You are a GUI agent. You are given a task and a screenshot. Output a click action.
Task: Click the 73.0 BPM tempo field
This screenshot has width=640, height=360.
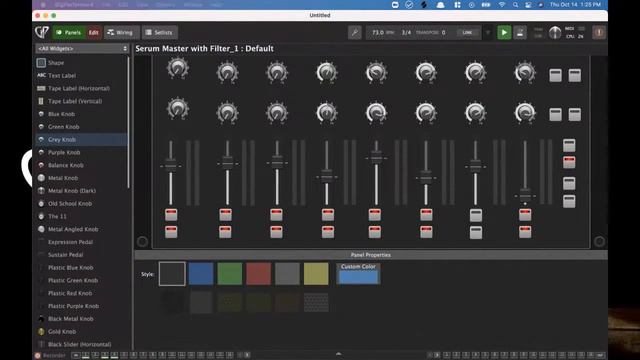click(382, 32)
